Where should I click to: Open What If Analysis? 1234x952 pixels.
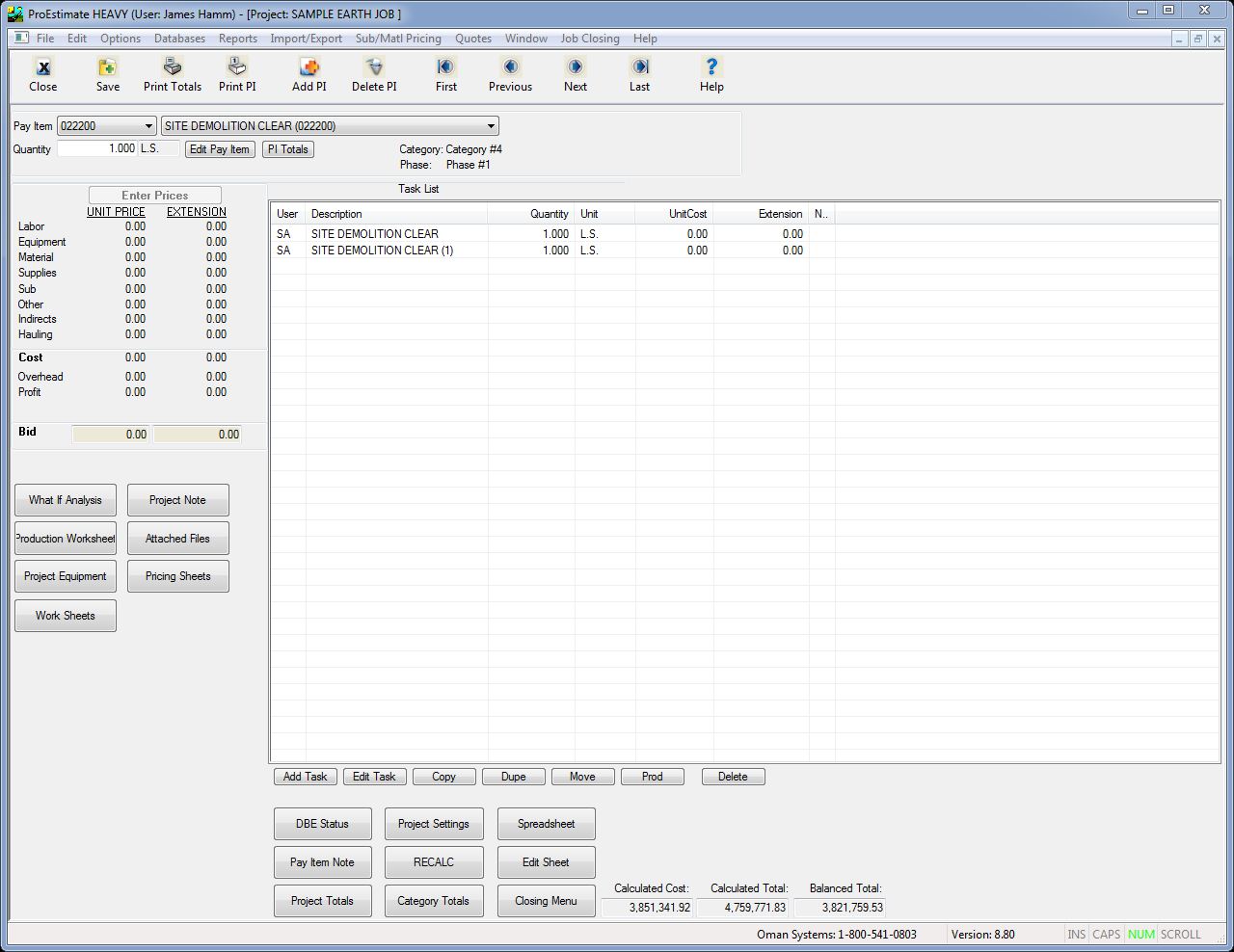click(66, 500)
